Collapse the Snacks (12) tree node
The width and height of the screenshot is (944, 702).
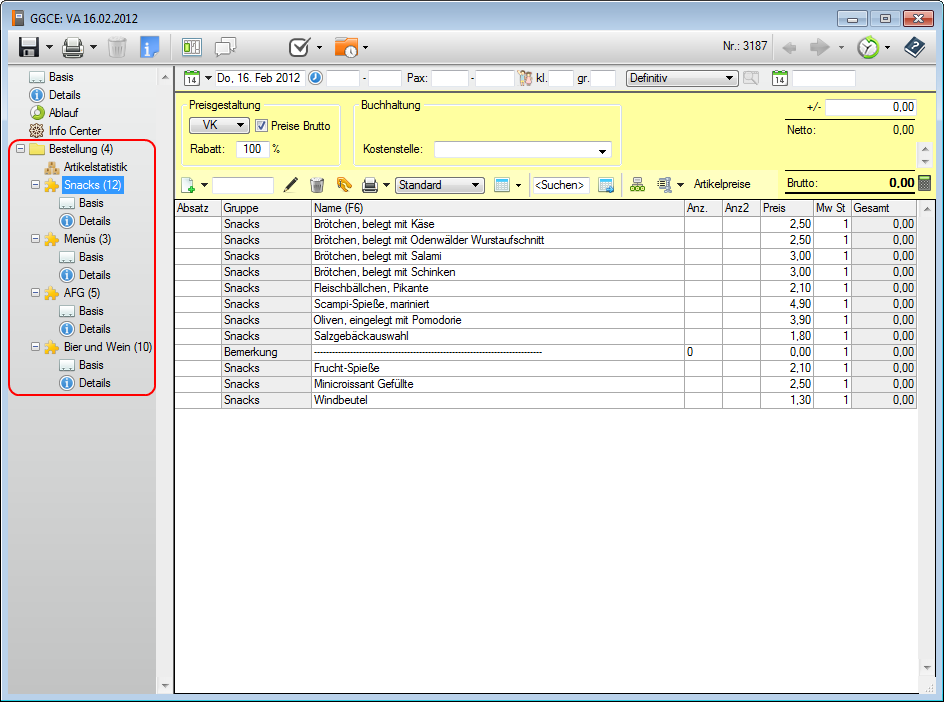coord(35,185)
